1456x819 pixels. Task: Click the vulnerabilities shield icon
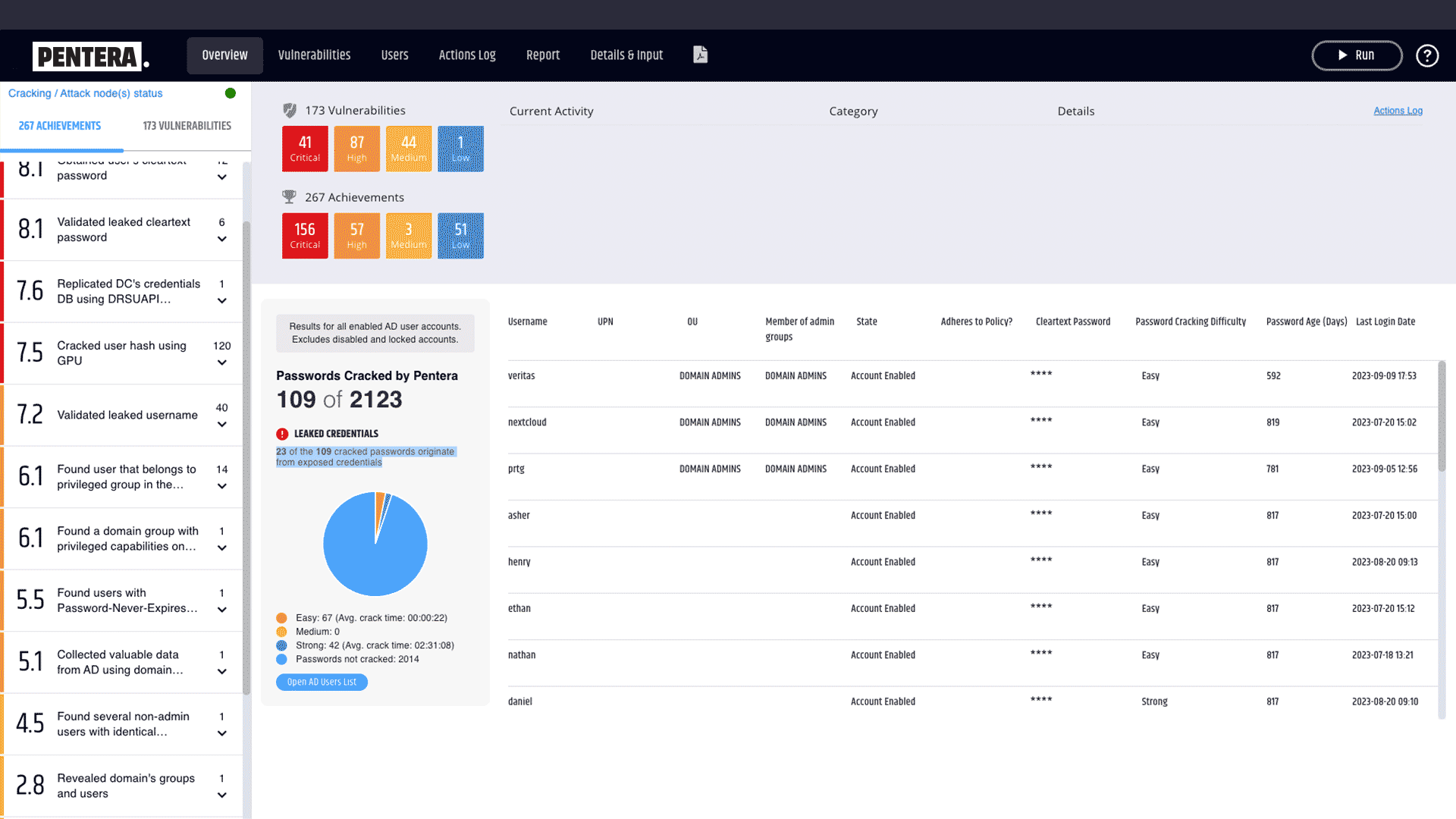pyautogui.click(x=290, y=111)
